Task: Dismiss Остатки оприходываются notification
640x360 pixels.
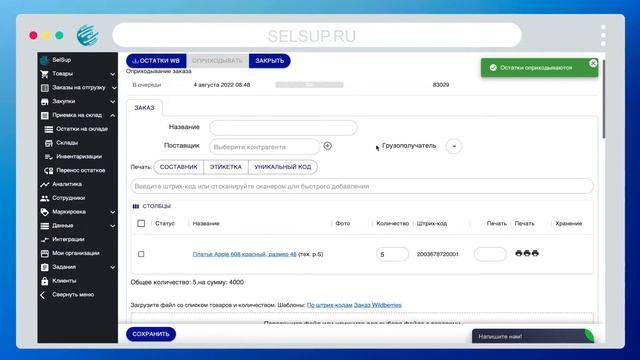Action: tap(593, 63)
